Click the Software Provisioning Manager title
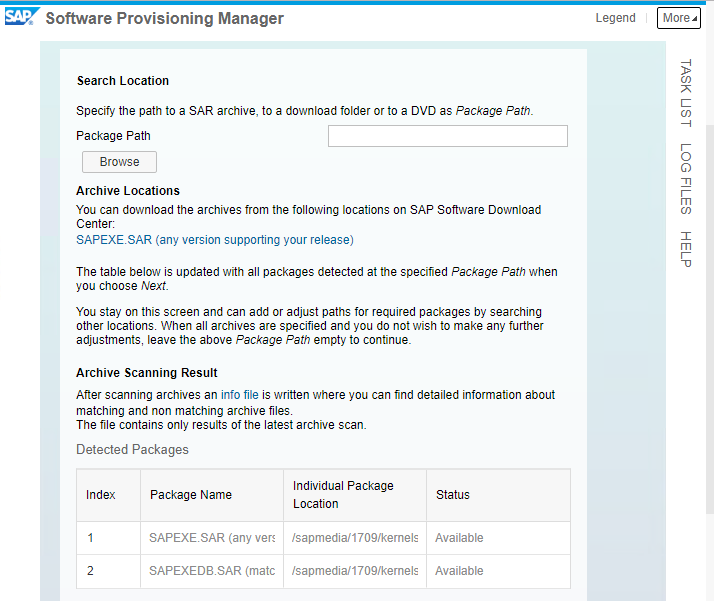 pos(164,18)
